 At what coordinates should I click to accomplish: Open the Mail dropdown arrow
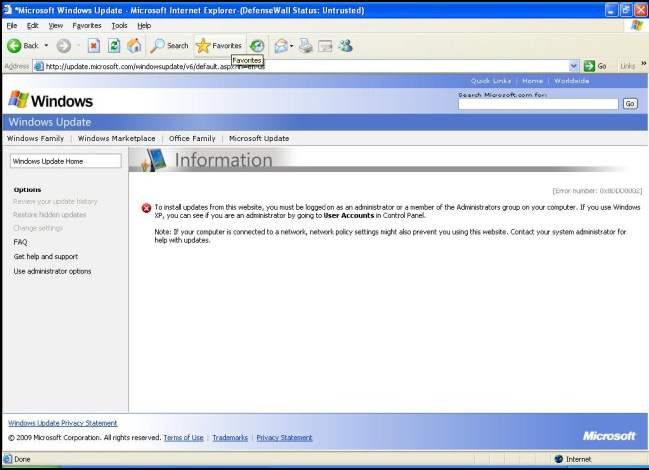click(x=291, y=46)
